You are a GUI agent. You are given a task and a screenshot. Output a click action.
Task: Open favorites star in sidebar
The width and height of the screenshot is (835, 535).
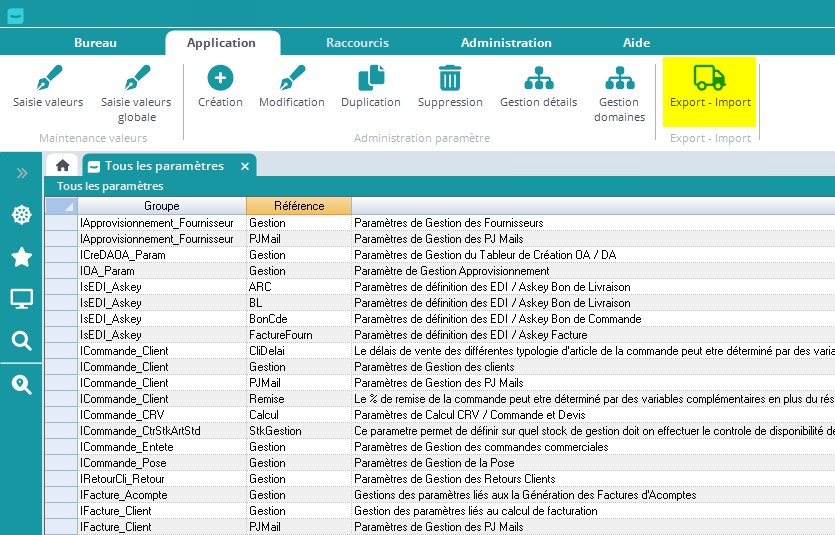tap(21, 257)
